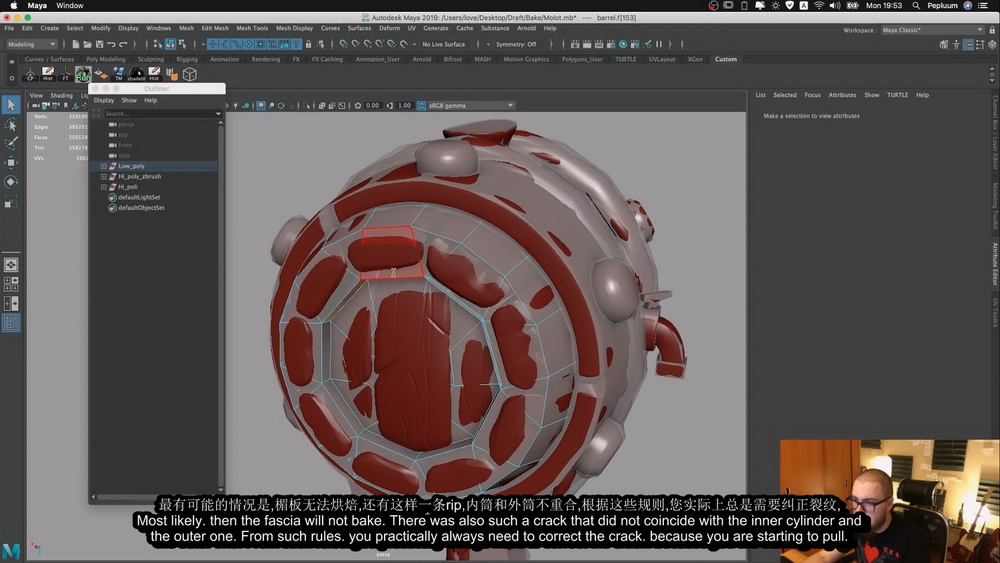The height and width of the screenshot is (563, 1000).
Task: Click the shadeIt shelf icon
Action: pyautogui.click(x=136, y=74)
